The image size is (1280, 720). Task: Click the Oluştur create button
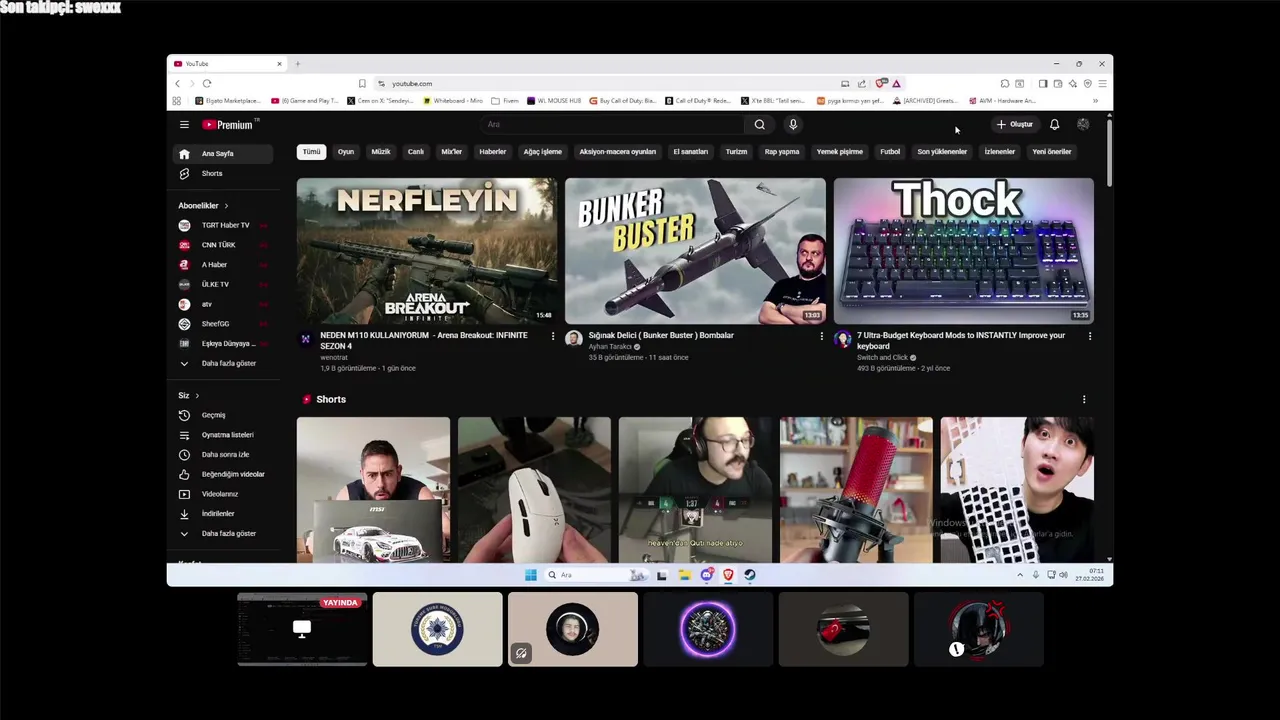1014,125
